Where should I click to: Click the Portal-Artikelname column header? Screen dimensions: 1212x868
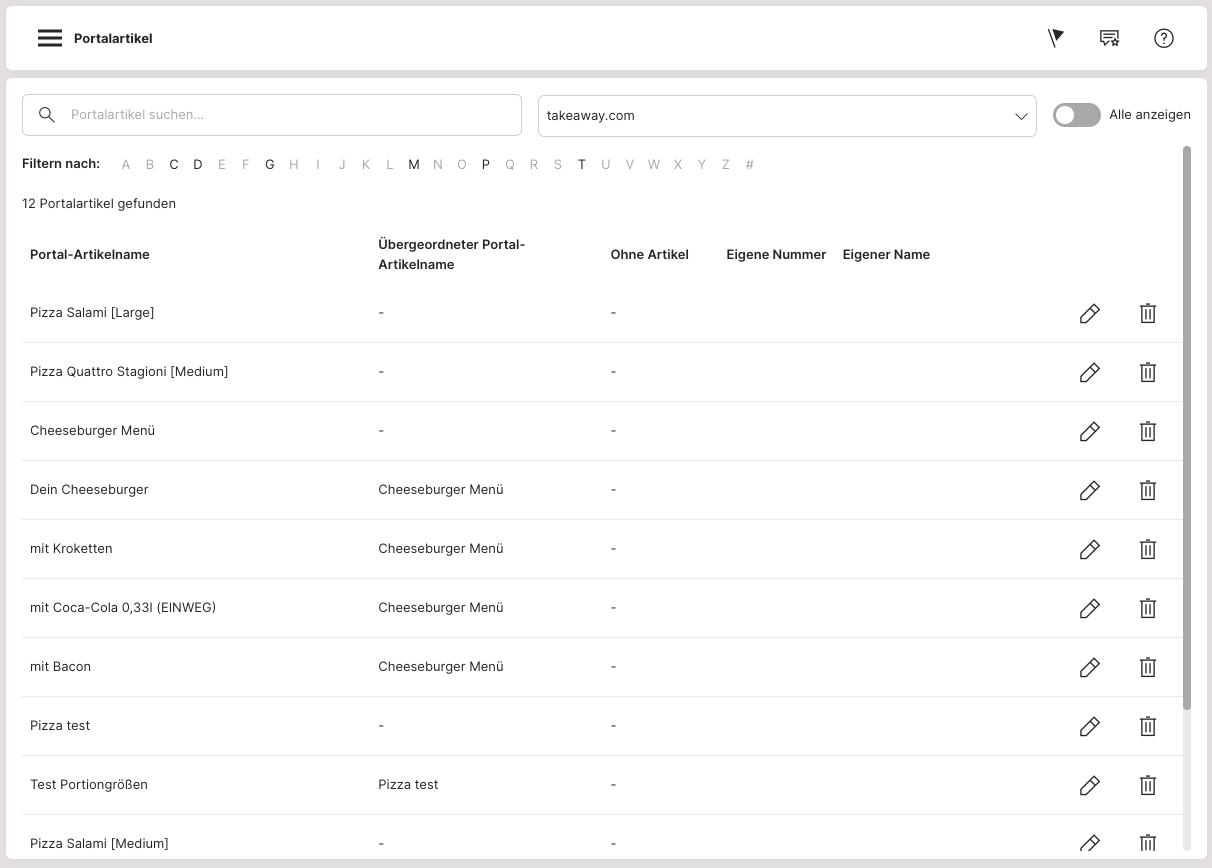click(90, 255)
